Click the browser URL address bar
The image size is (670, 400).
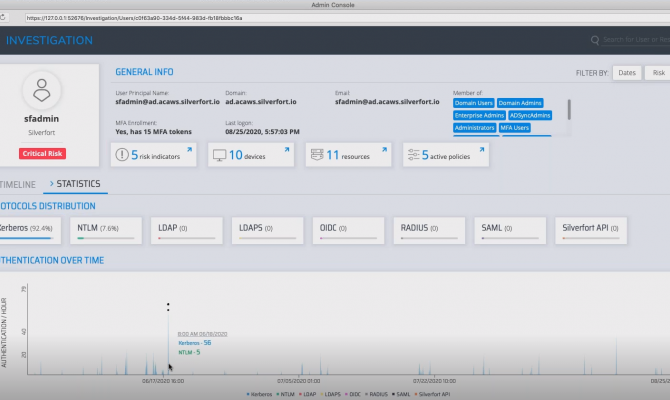point(346,18)
